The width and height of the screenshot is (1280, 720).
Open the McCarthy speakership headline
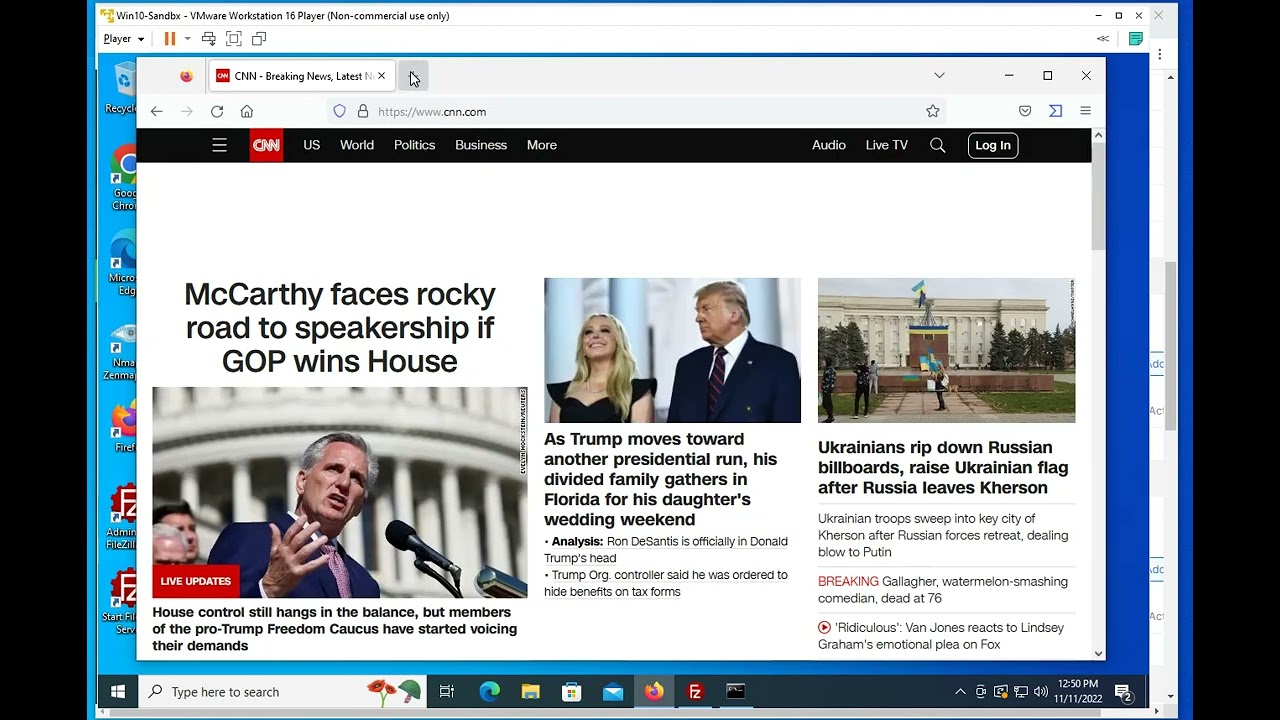pos(340,327)
